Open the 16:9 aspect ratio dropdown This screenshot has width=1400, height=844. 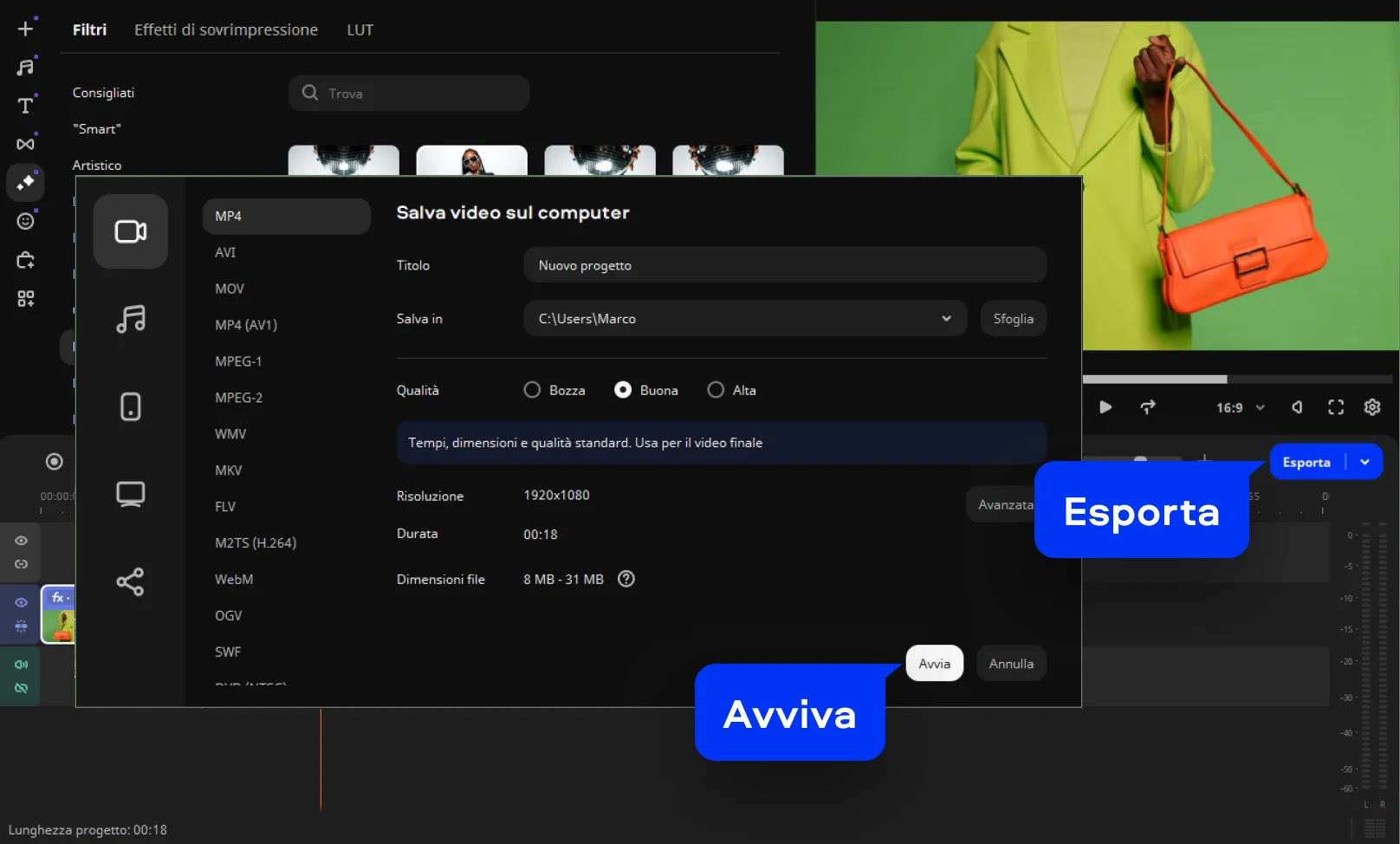pos(1240,407)
